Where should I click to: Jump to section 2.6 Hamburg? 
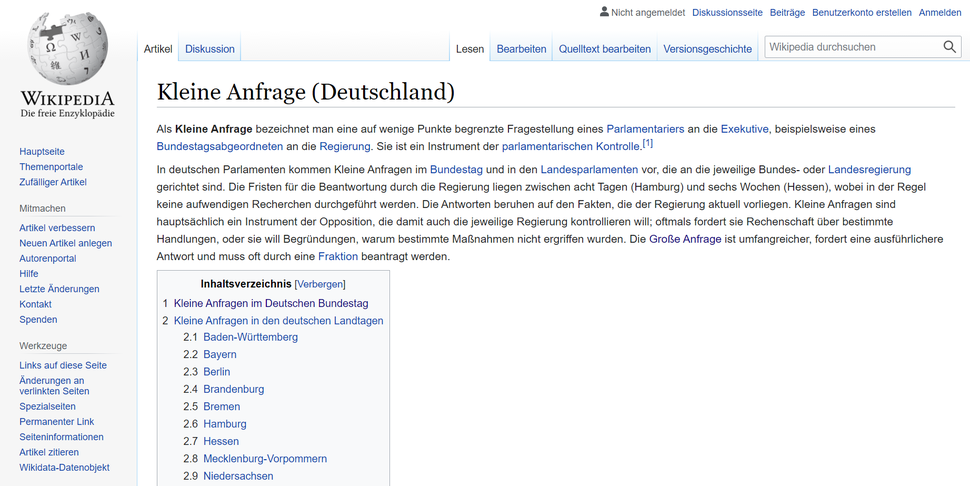(x=225, y=424)
